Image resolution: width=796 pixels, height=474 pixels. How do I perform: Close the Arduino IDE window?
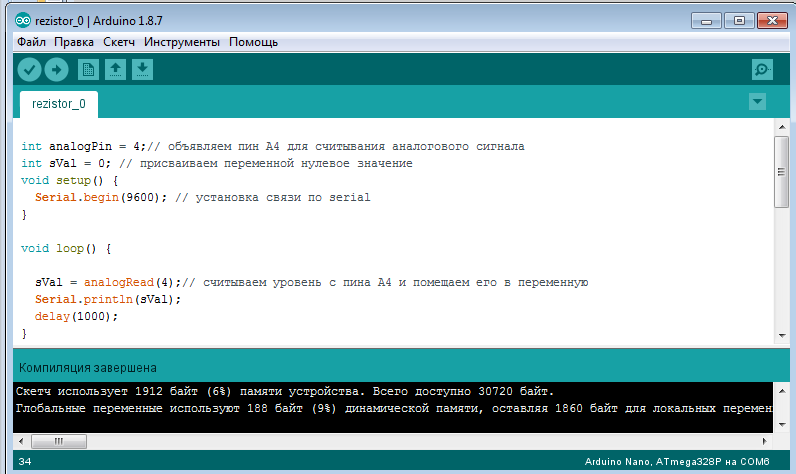772,21
